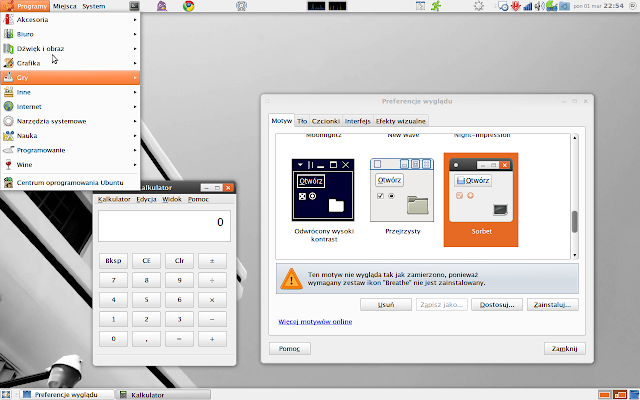Viewport: 640px width, 400px height.
Task: Click the Kalkulator result display field
Action: coord(164,226)
